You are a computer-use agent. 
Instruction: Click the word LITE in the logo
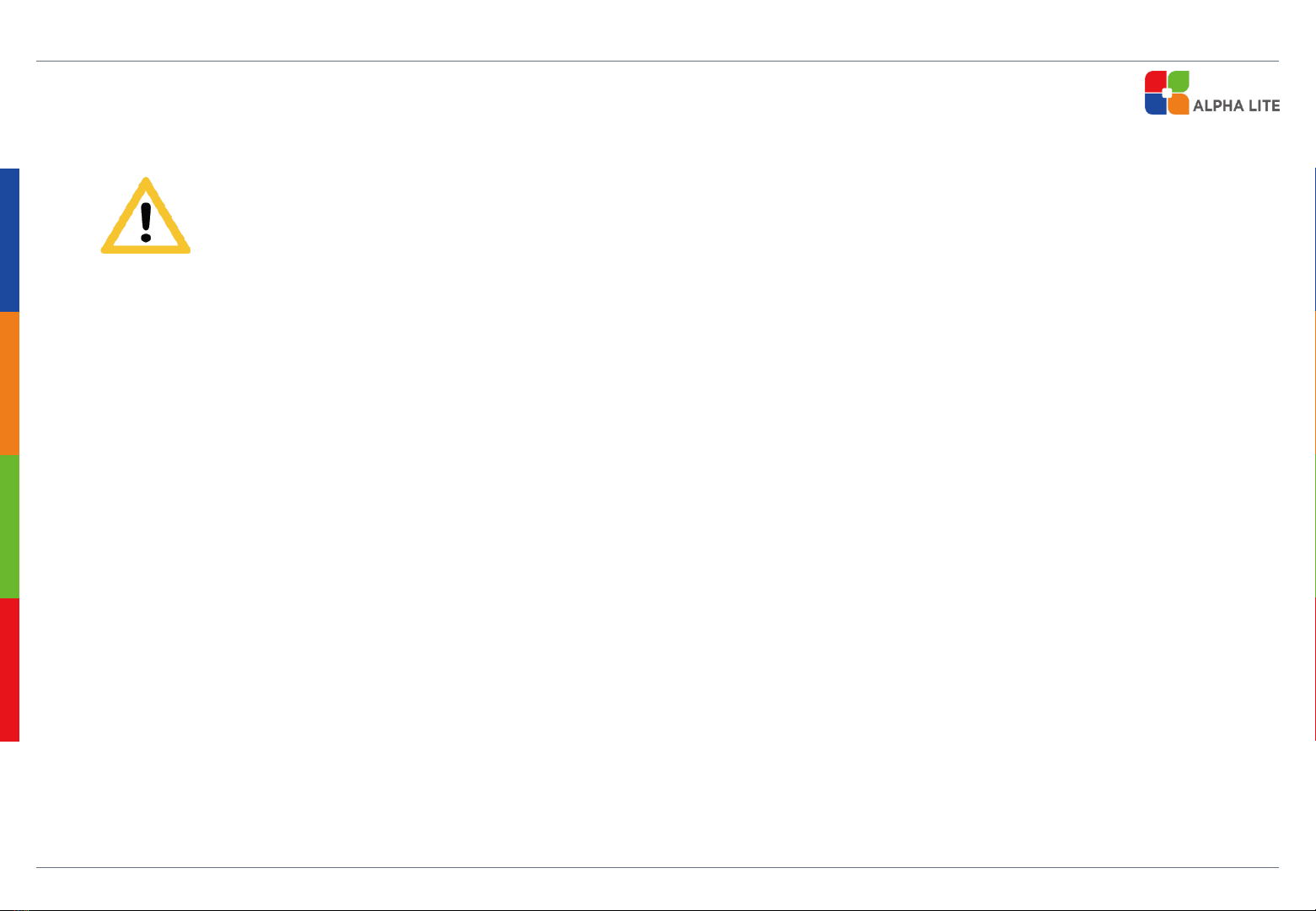pyautogui.click(x=1265, y=106)
